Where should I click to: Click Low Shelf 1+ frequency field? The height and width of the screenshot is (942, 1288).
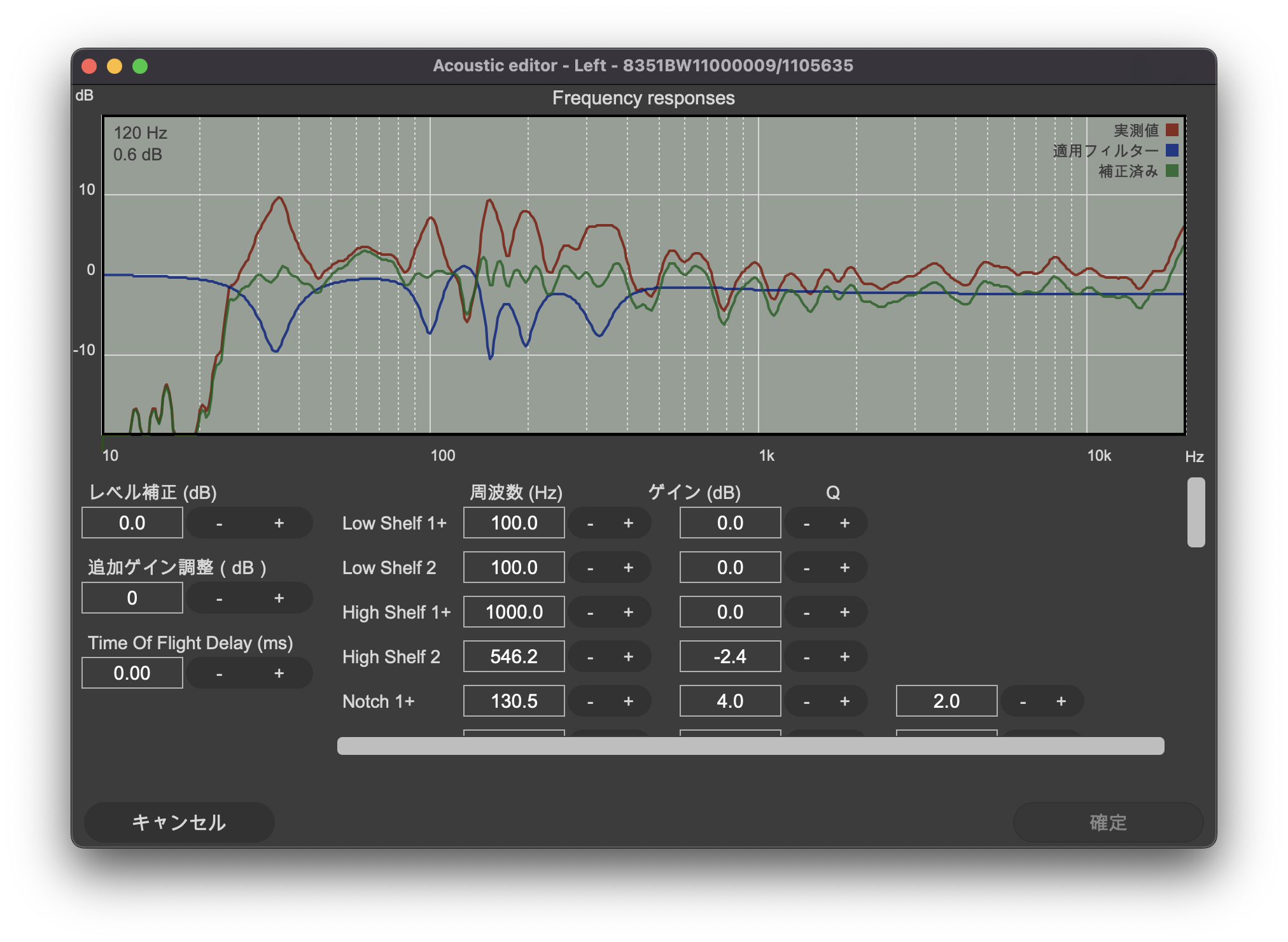tap(514, 523)
